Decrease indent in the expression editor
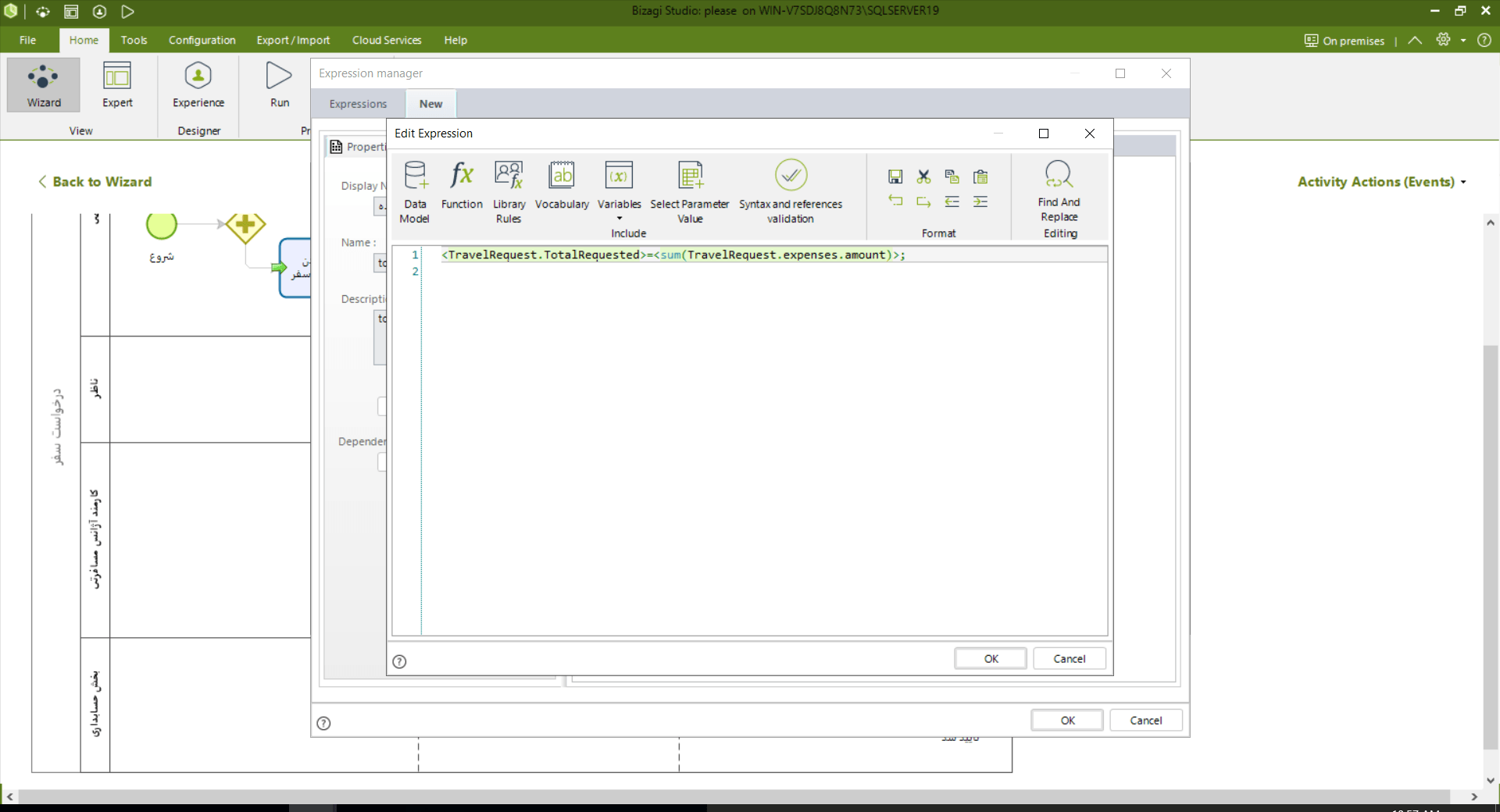 click(x=952, y=201)
